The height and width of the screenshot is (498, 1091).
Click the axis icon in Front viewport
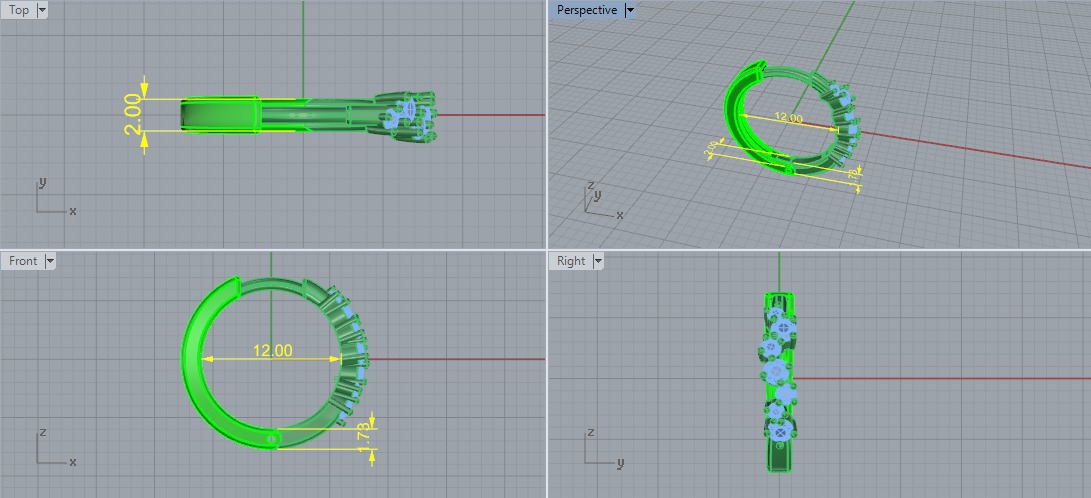tap(54, 447)
